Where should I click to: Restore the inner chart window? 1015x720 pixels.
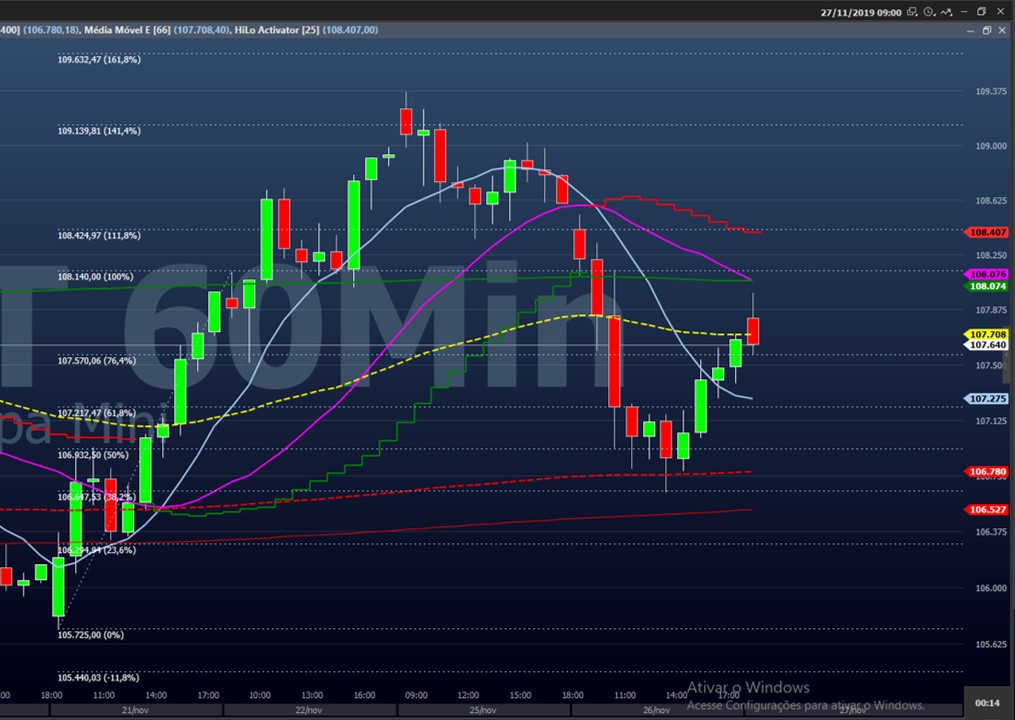point(986,30)
